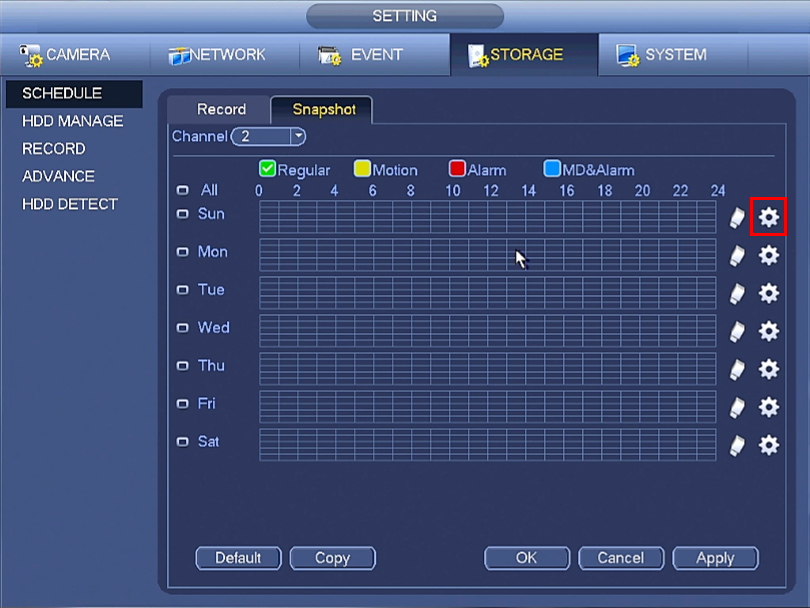This screenshot has width=810, height=608.
Task: Click the Default button
Action: point(238,558)
